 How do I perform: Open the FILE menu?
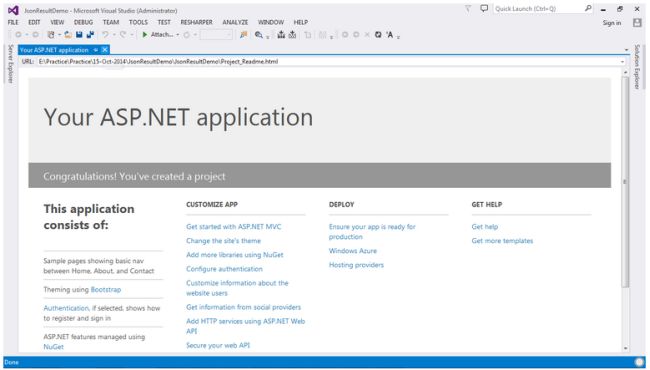13,22
